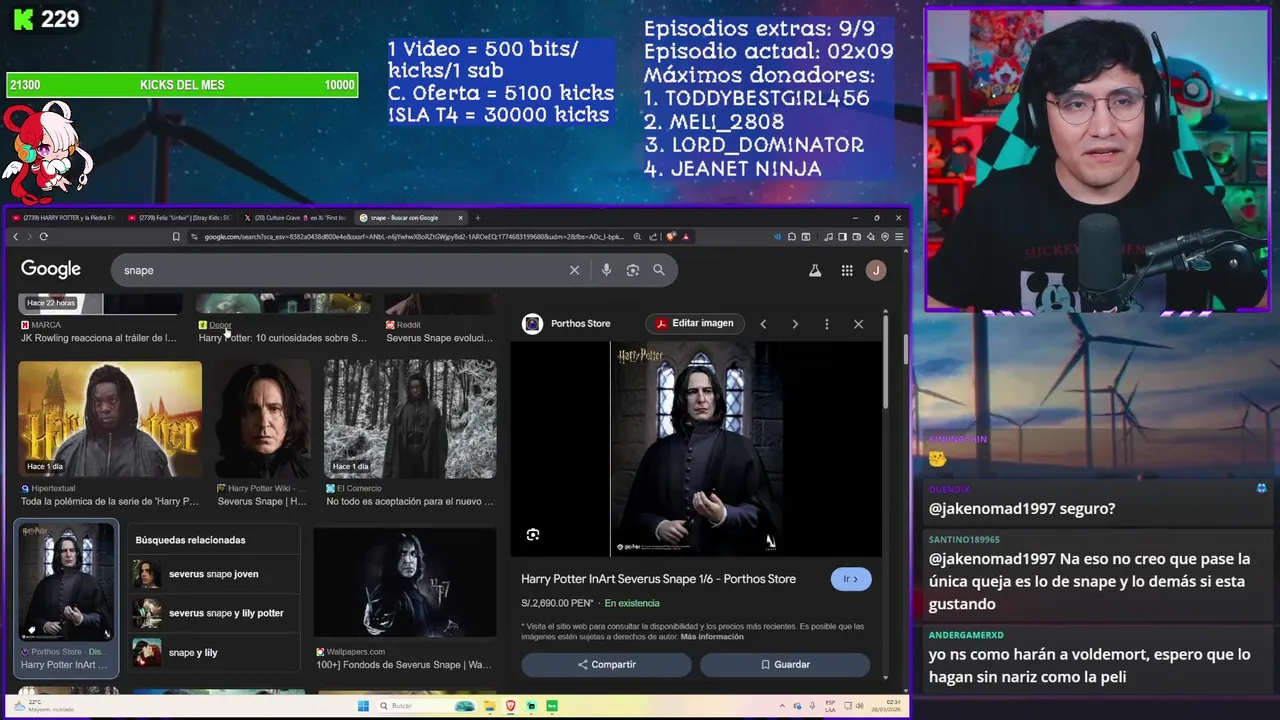
Task: Open Brave Shields lion icon
Action: [671, 237]
